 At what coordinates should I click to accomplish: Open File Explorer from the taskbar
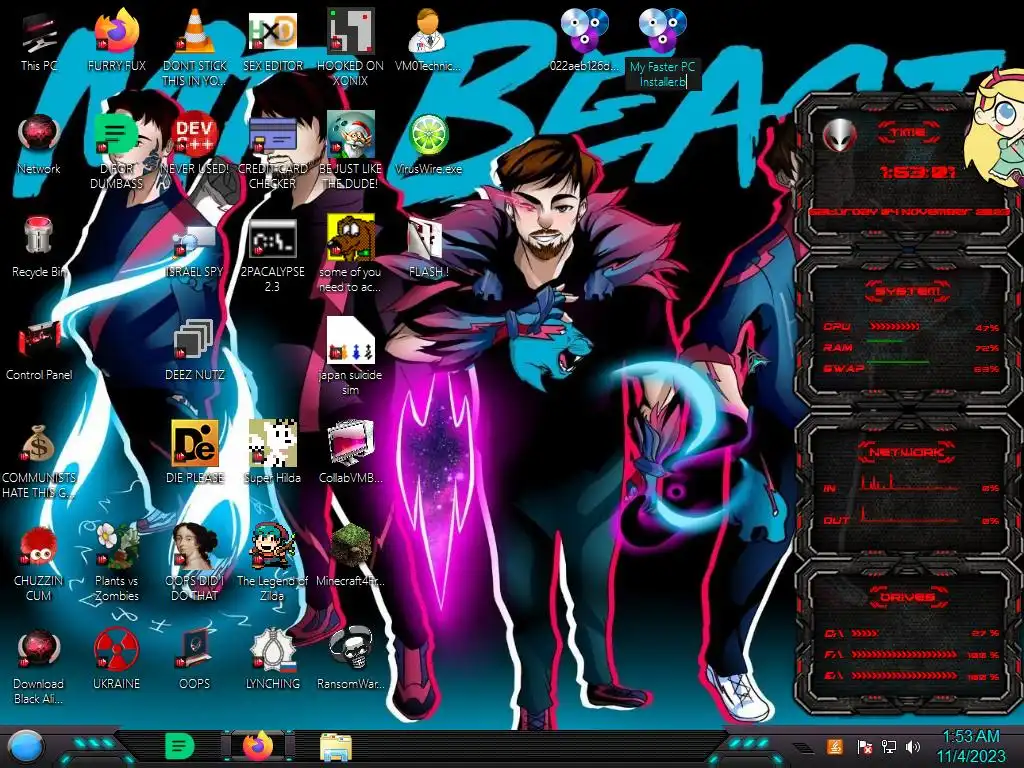point(336,747)
